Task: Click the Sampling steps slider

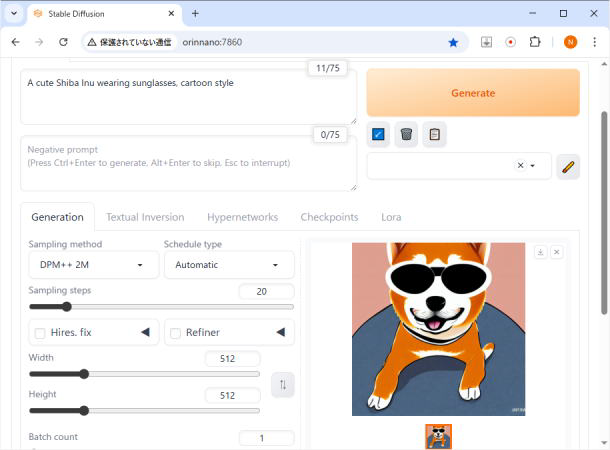Action: pos(160,307)
